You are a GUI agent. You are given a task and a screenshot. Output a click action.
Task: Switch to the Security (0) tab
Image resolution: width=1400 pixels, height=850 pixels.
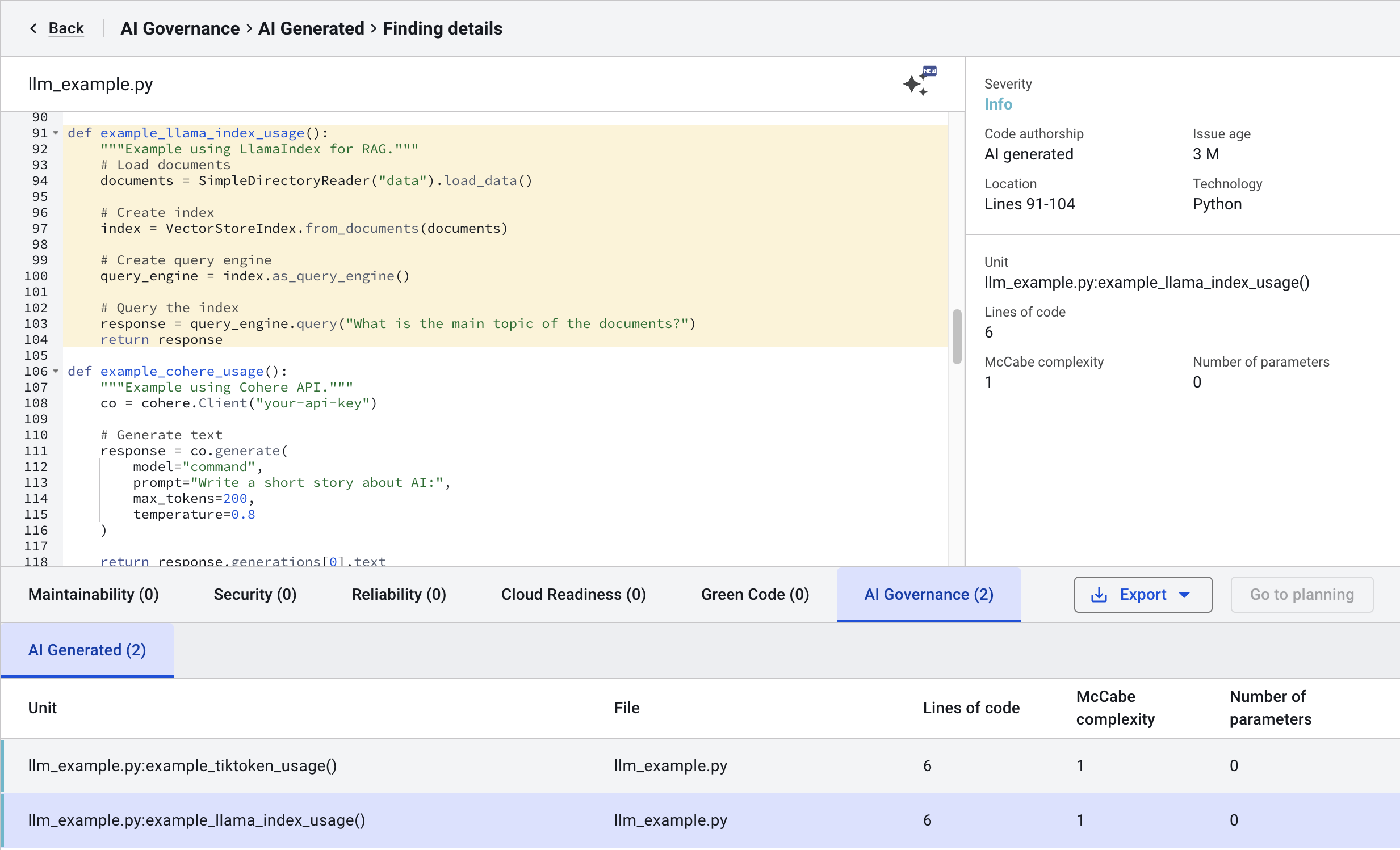coord(254,595)
